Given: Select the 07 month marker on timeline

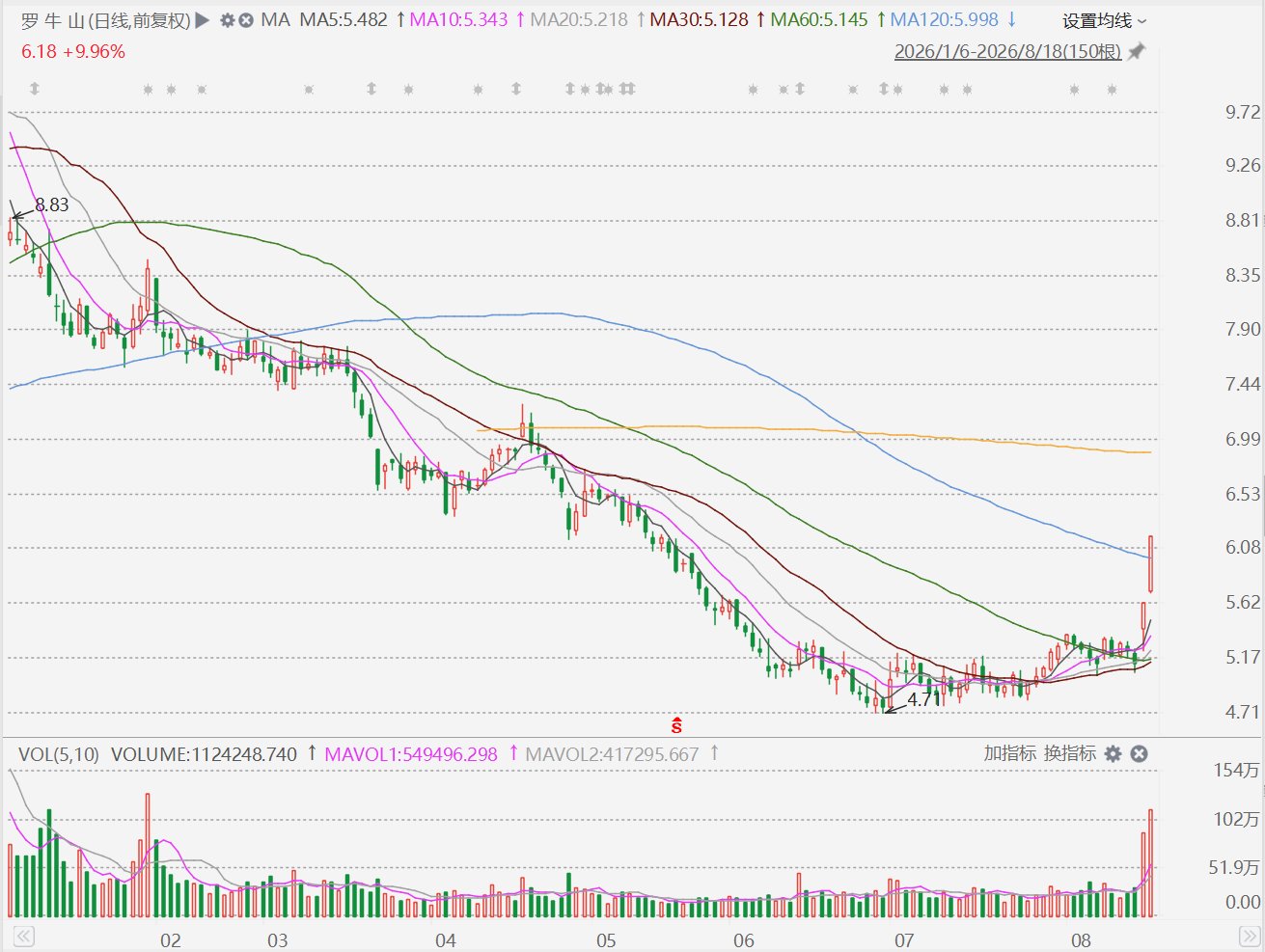Looking at the screenshot, I should (904, 940).
